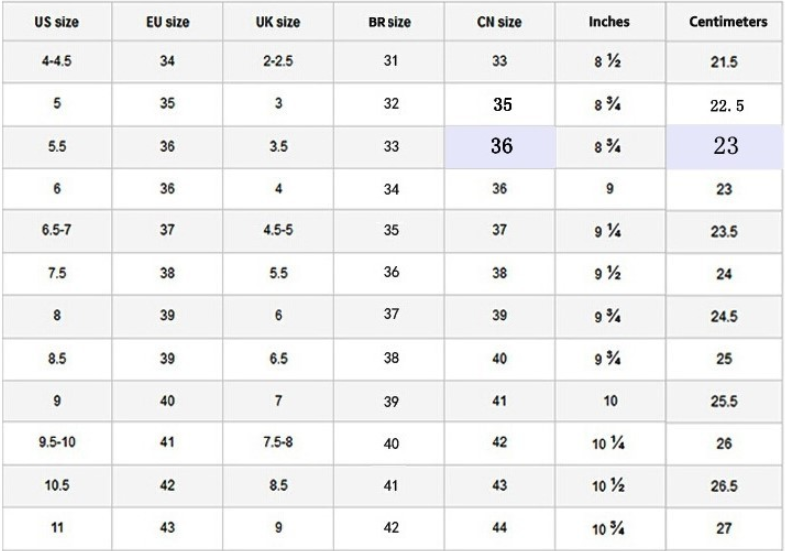Click the highlighted 23 centimeters cell

pyautogui.click(x=726, y=146)
